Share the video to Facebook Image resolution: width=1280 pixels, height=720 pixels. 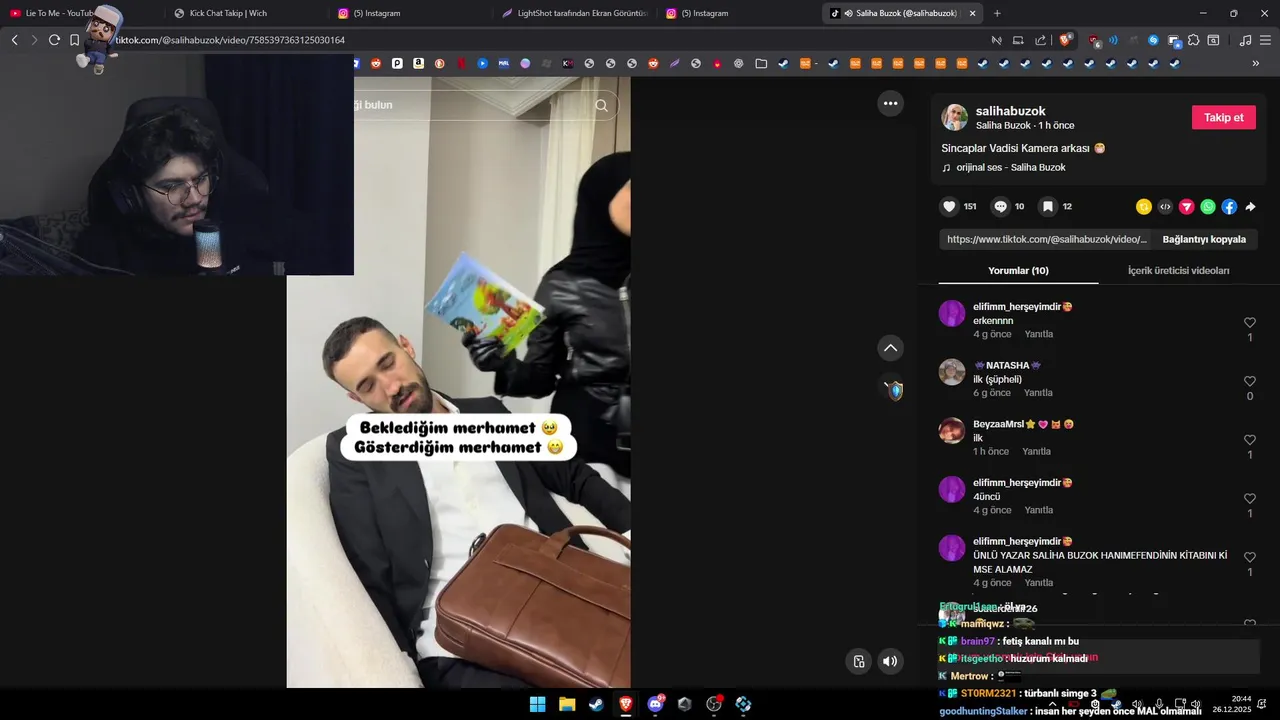[1229, 207]
